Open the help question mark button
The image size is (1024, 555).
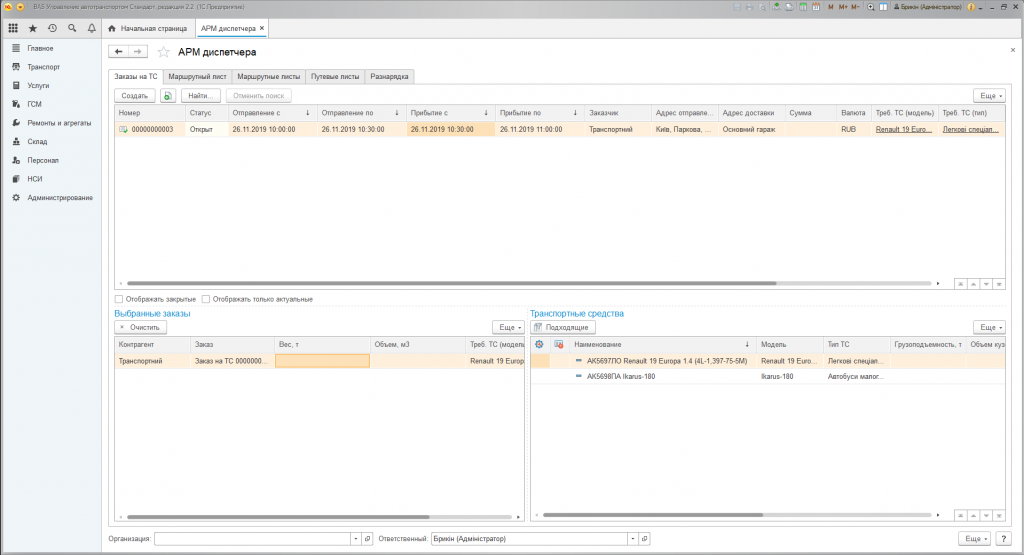[1003, 539]
